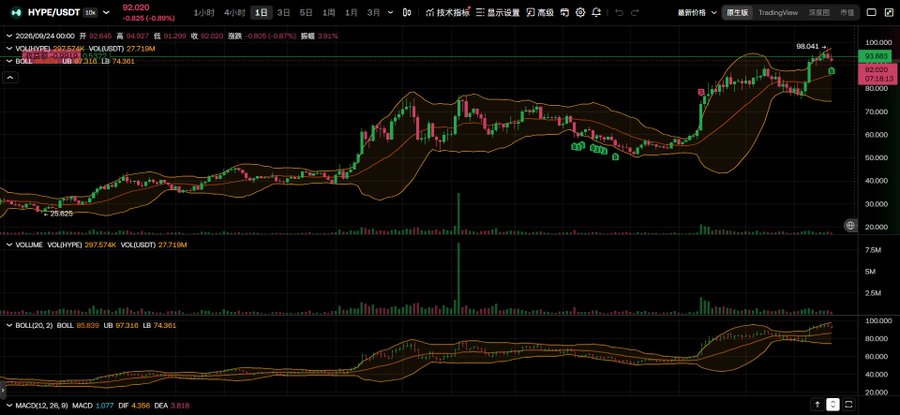900x415 pixels.
Task: Select the 1月 timeframe
Action: coord(351,12)
